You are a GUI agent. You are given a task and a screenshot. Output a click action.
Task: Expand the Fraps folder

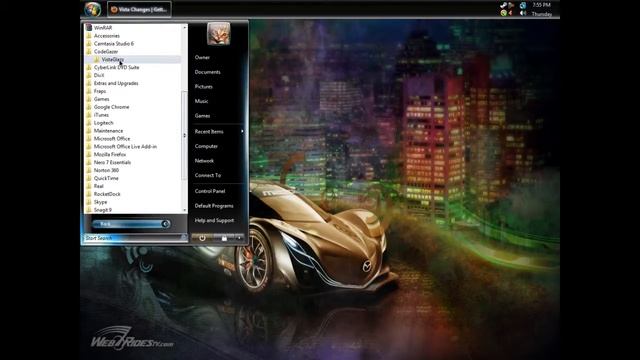pos(100,91)
